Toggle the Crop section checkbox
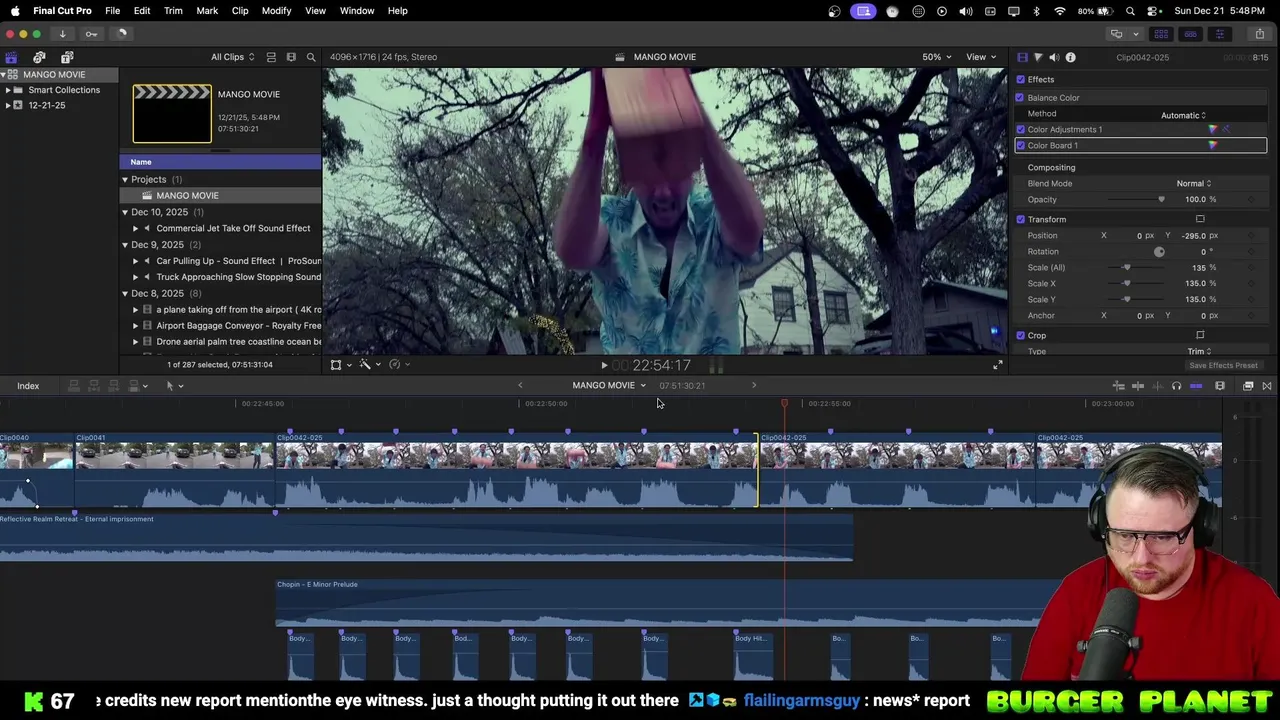 pos(1020,335)
